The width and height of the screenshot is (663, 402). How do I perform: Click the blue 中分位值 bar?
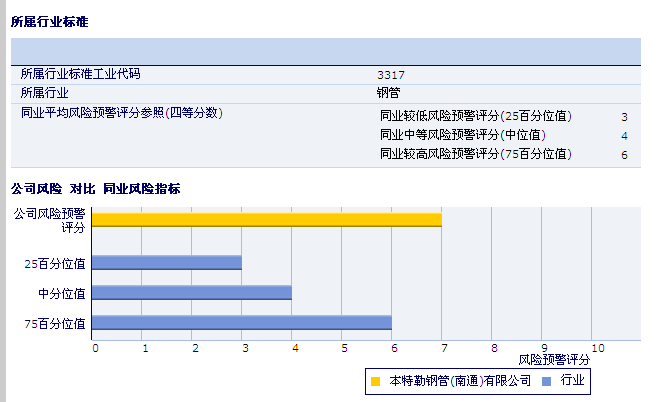tap(191, 293)
